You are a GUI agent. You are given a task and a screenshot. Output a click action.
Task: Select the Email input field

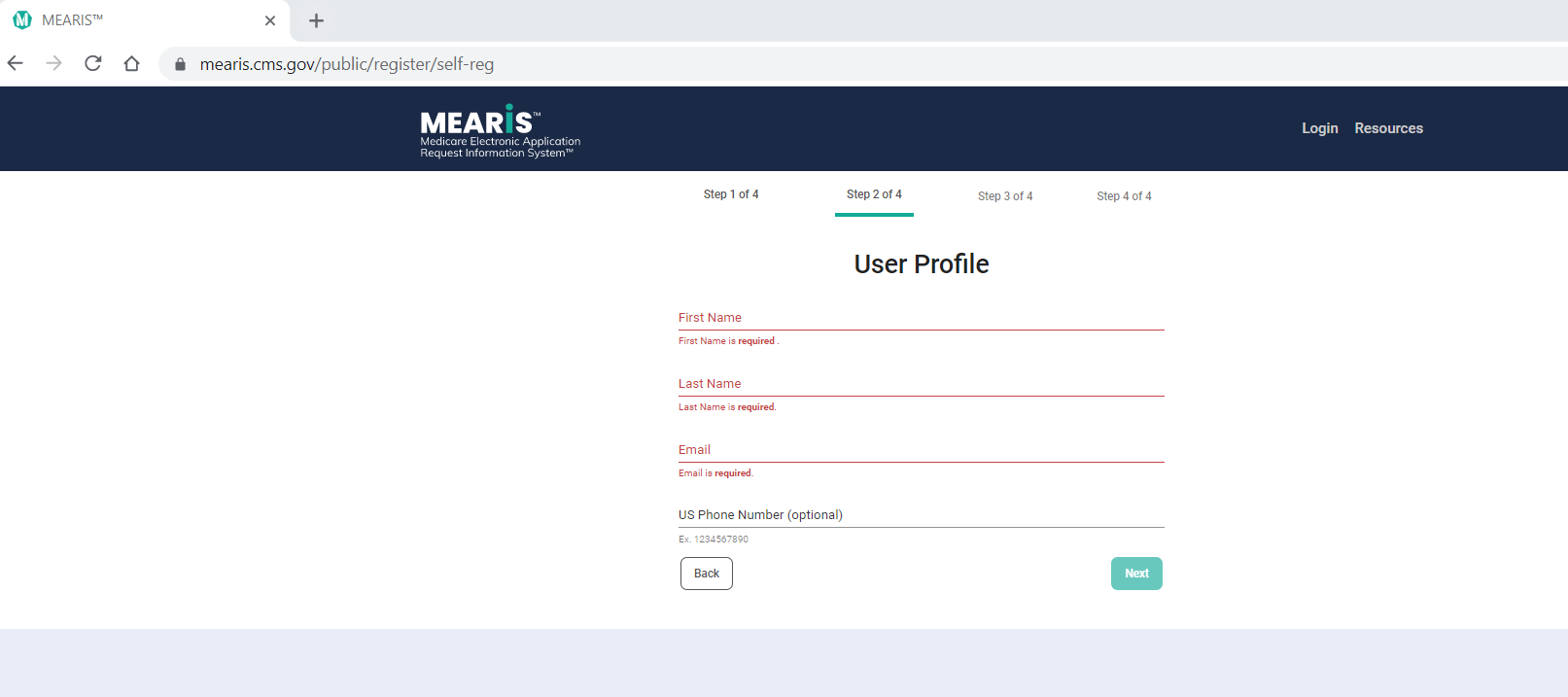921,450
